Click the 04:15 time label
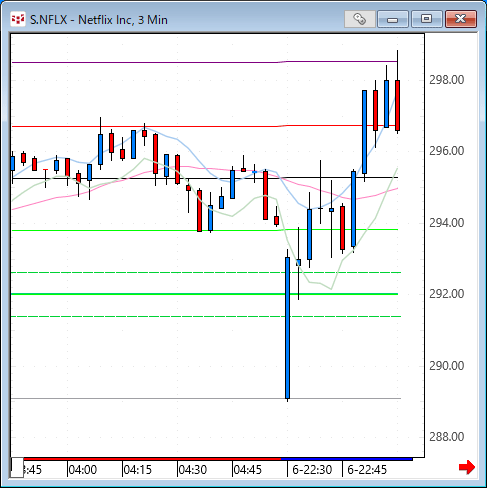487x488 pixels. (138, 470)
